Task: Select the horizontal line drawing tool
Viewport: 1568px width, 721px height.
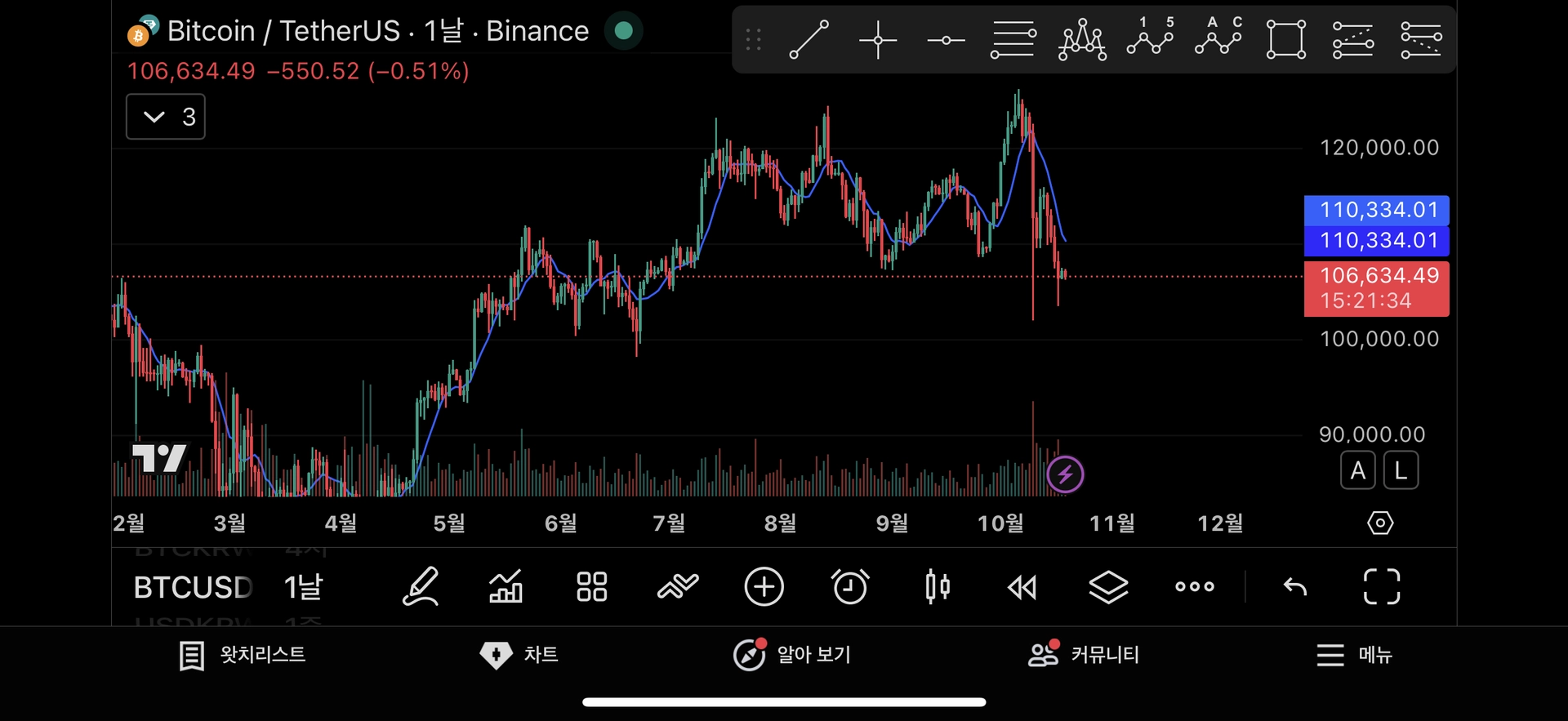Action: (x=946, y=39)
